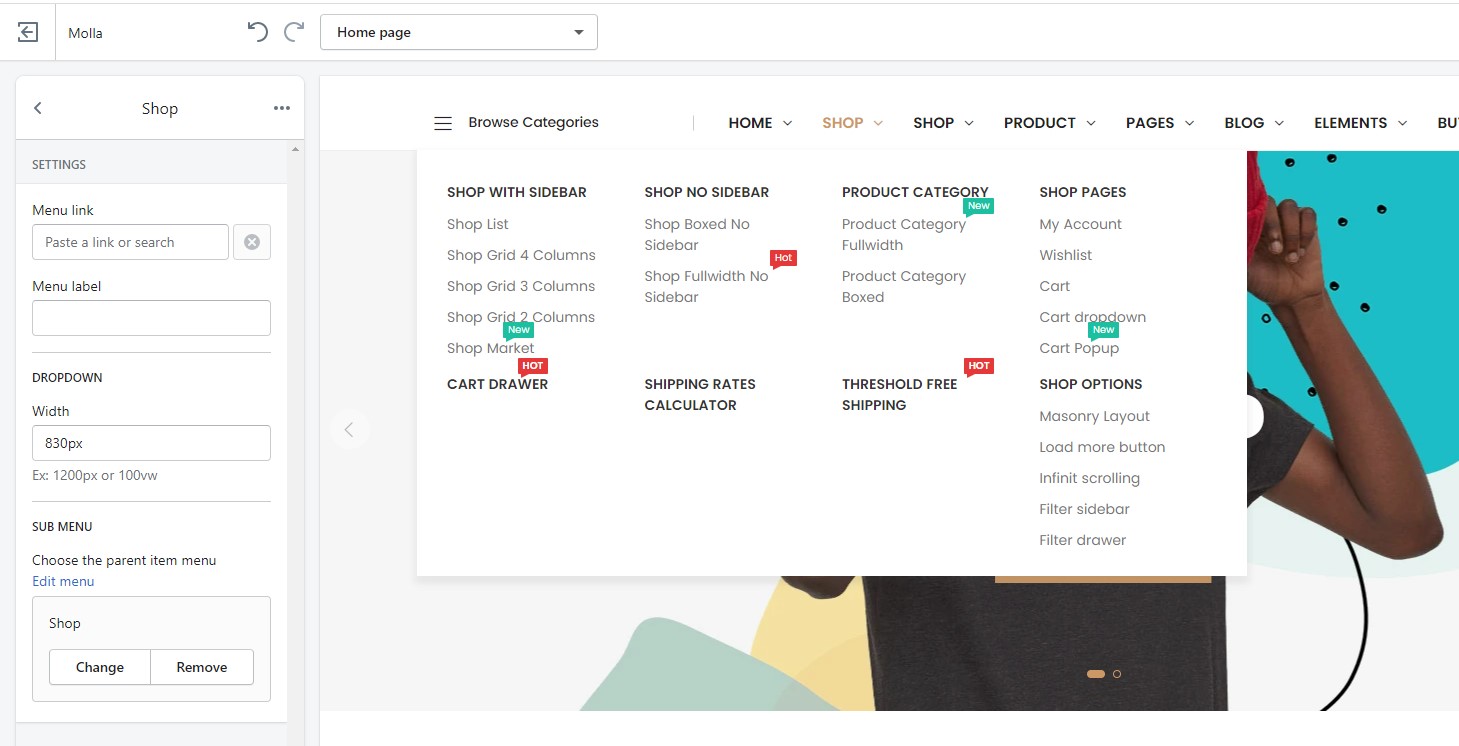Click the Edit menu link

click(63, 581)
